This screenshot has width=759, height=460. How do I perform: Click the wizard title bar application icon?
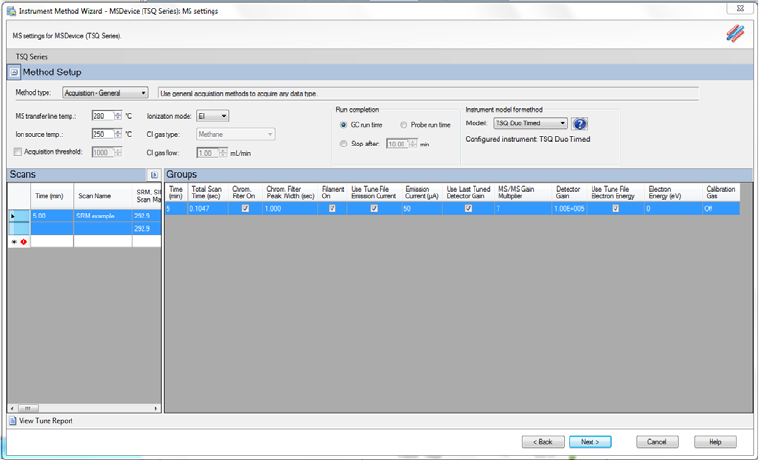point(11,11)
